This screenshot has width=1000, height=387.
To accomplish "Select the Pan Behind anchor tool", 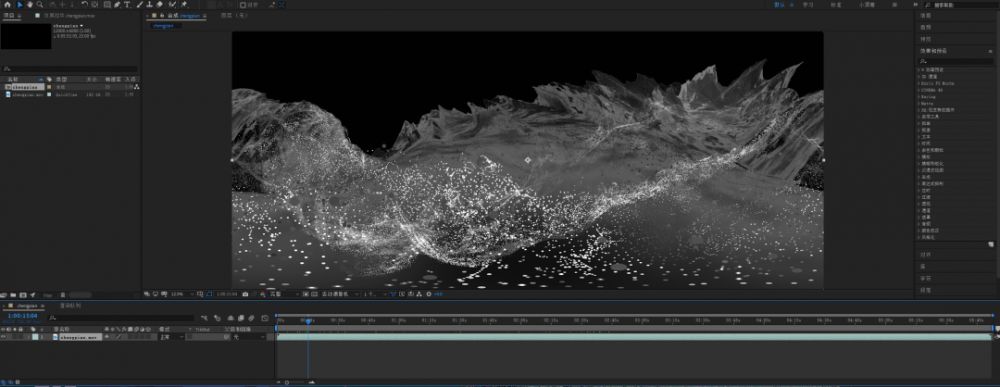I will click(95, 4).
